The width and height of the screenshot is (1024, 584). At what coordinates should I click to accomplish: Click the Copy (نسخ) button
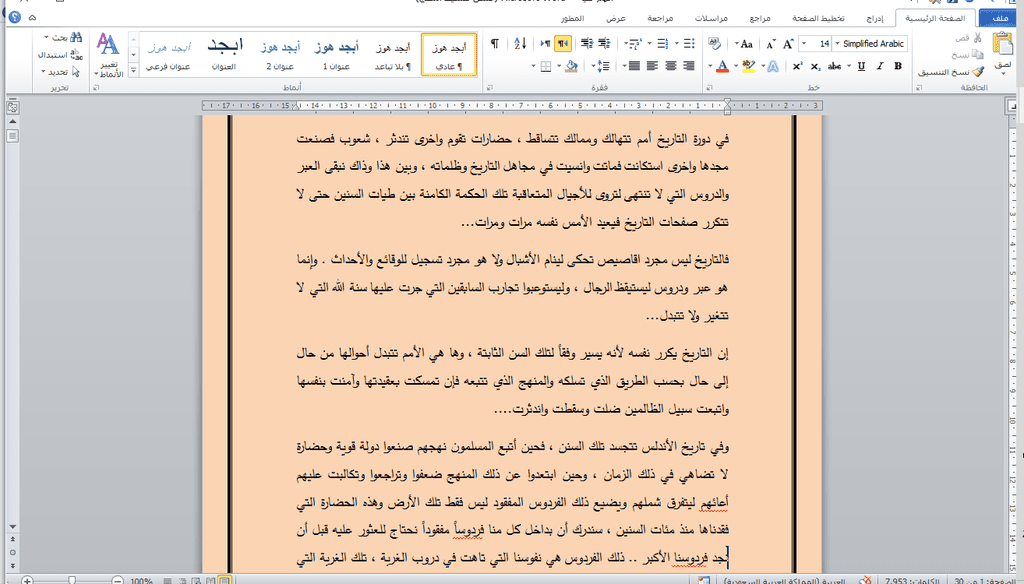[x=968, y=54]
